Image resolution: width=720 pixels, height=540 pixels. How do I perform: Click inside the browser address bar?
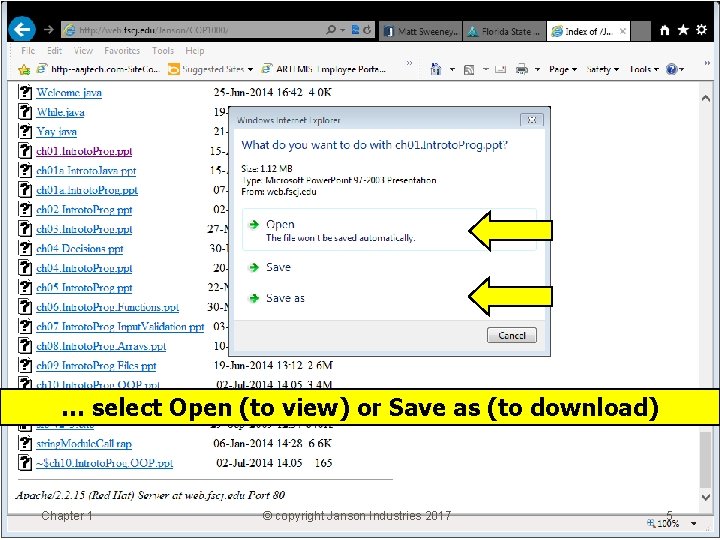pos(193,30)
